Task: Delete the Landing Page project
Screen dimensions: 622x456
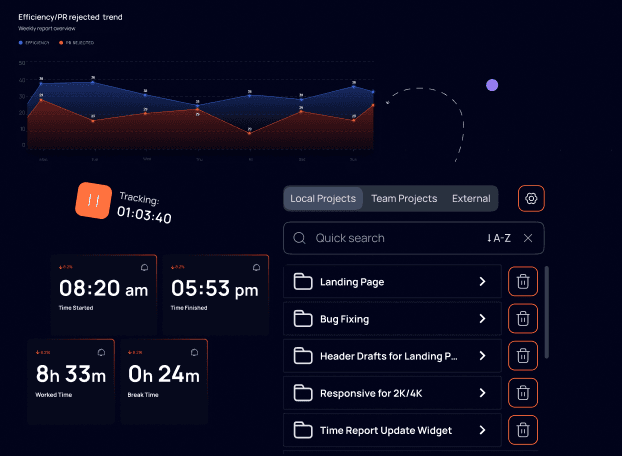Action: pos(523,282)
